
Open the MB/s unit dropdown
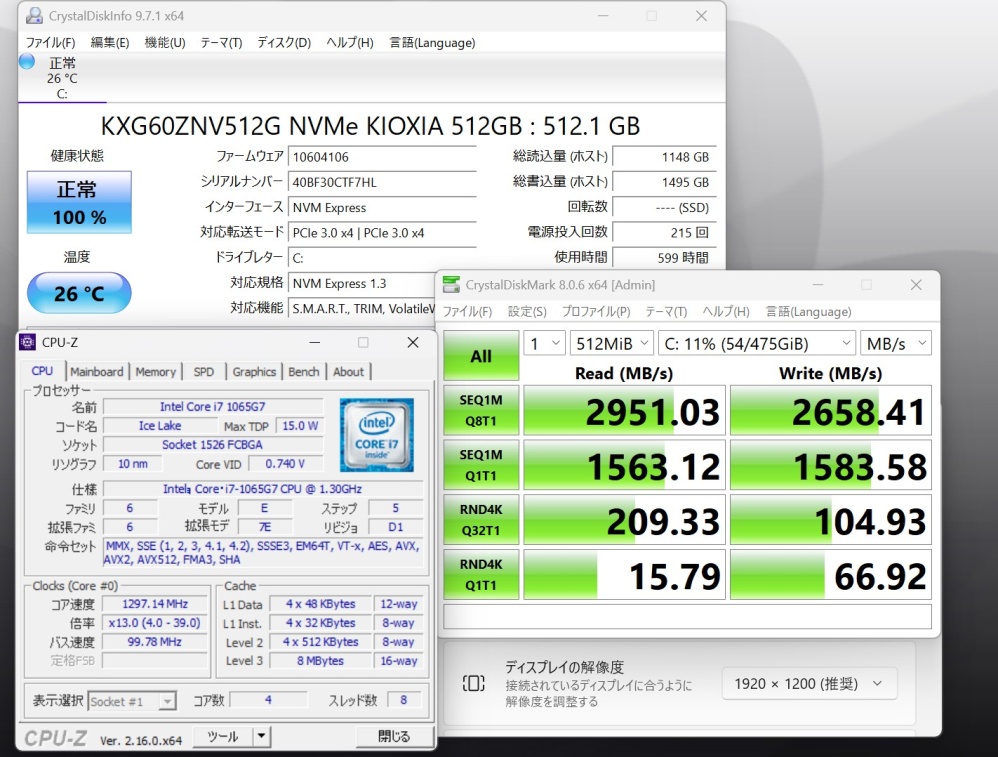(896, 344)
